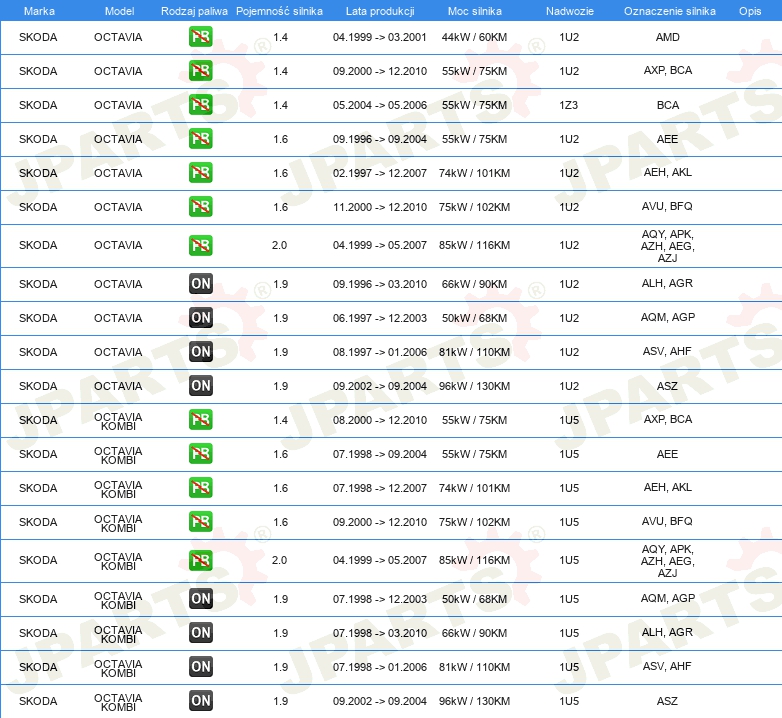
Task: Select the 04.1999 -> 03.2001 production years cell
Action: point(380,37)
